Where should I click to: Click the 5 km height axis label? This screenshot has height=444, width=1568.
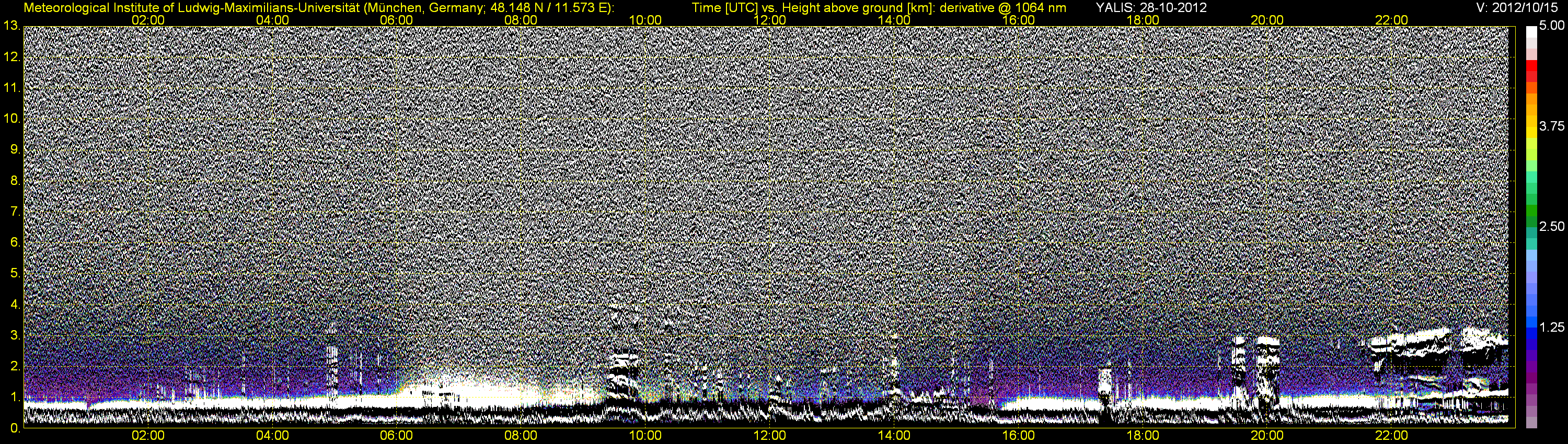click(x=15, y=273)
